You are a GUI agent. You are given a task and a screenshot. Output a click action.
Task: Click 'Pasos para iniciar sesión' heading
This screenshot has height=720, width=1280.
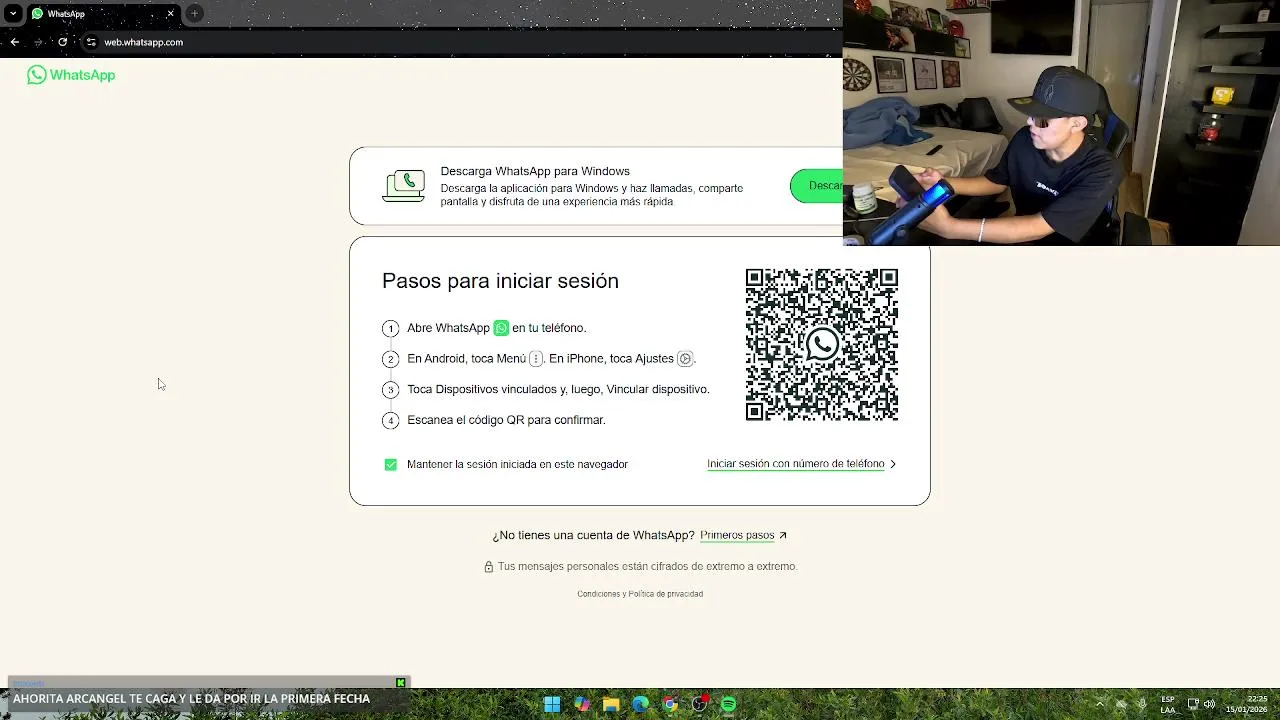point(500,281)
